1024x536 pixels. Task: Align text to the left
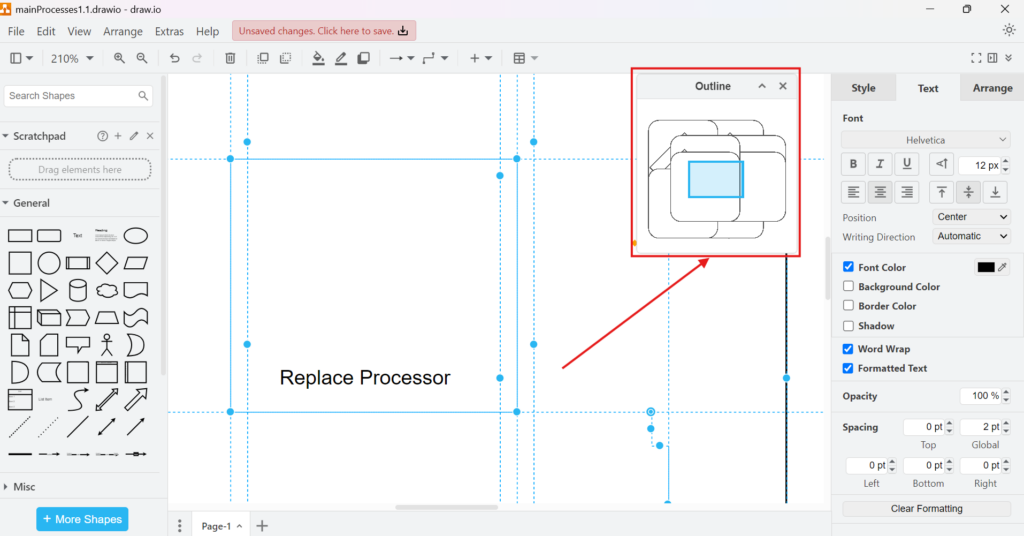pos(853,192)
